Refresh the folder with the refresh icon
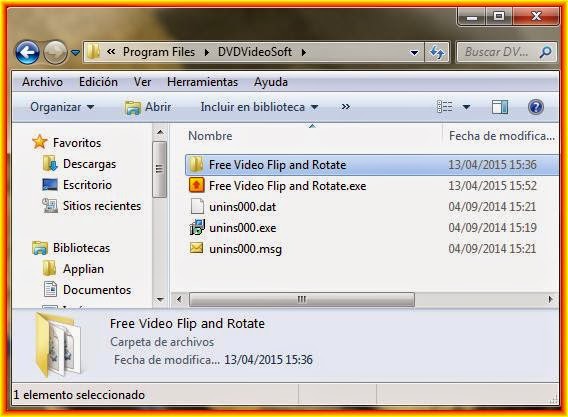 [x=437, y=53]
